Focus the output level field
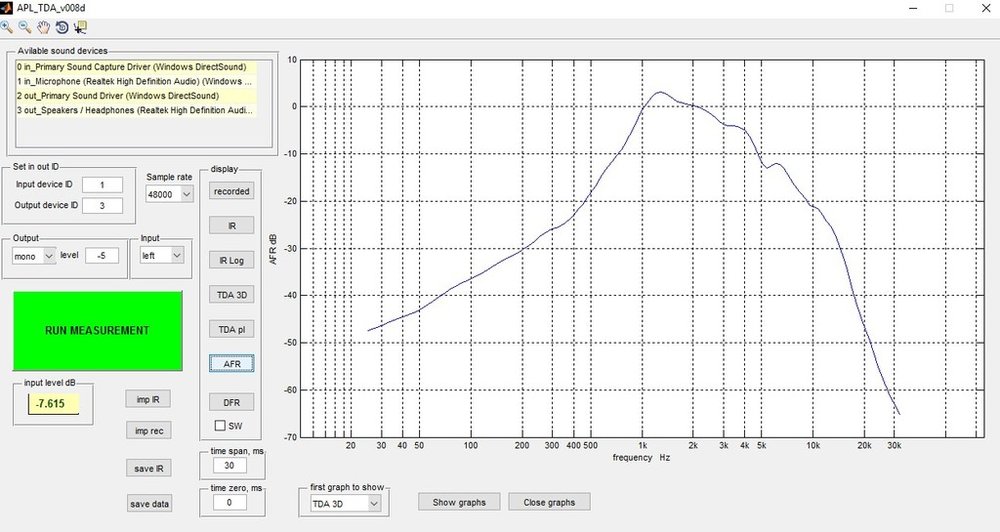The height and width of the screenshot is (532, 1000). pyautogui.click(x=102, y=255)
